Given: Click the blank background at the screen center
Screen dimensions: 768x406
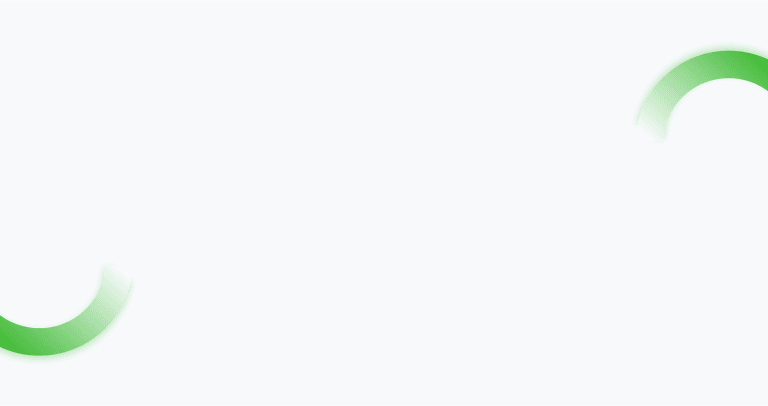Looking at the screenshot, I should click(384, 203).
